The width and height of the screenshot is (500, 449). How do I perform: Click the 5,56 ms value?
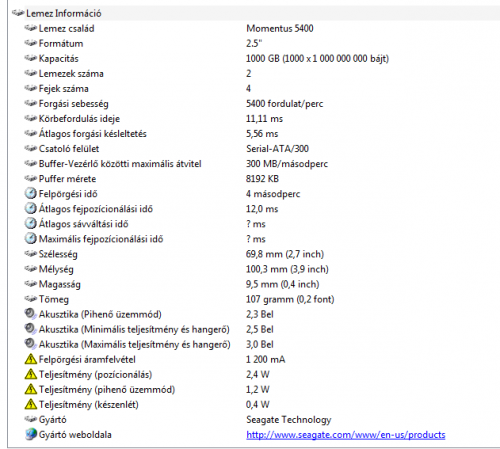coord(262,134)
